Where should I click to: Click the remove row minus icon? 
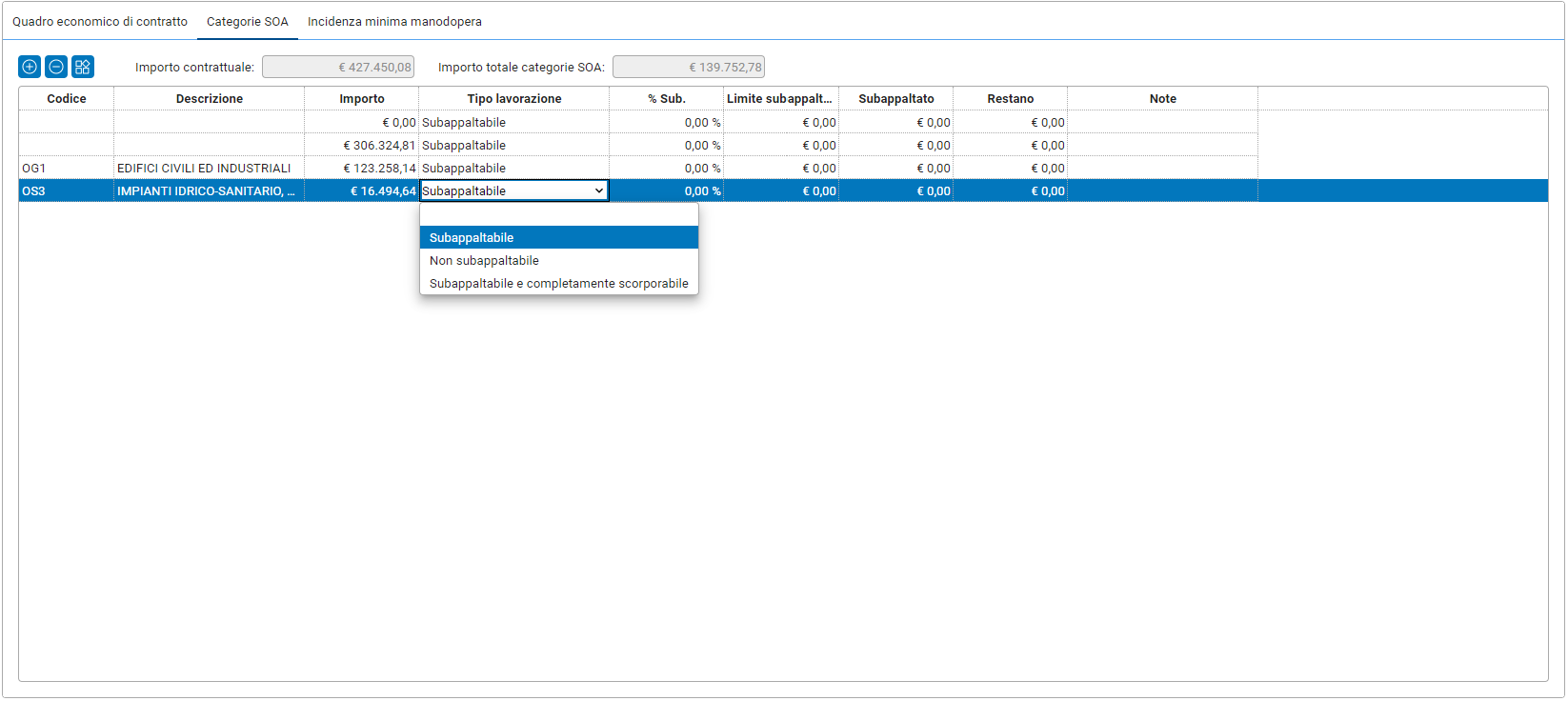pyautogui.click(x=56, y=67)
